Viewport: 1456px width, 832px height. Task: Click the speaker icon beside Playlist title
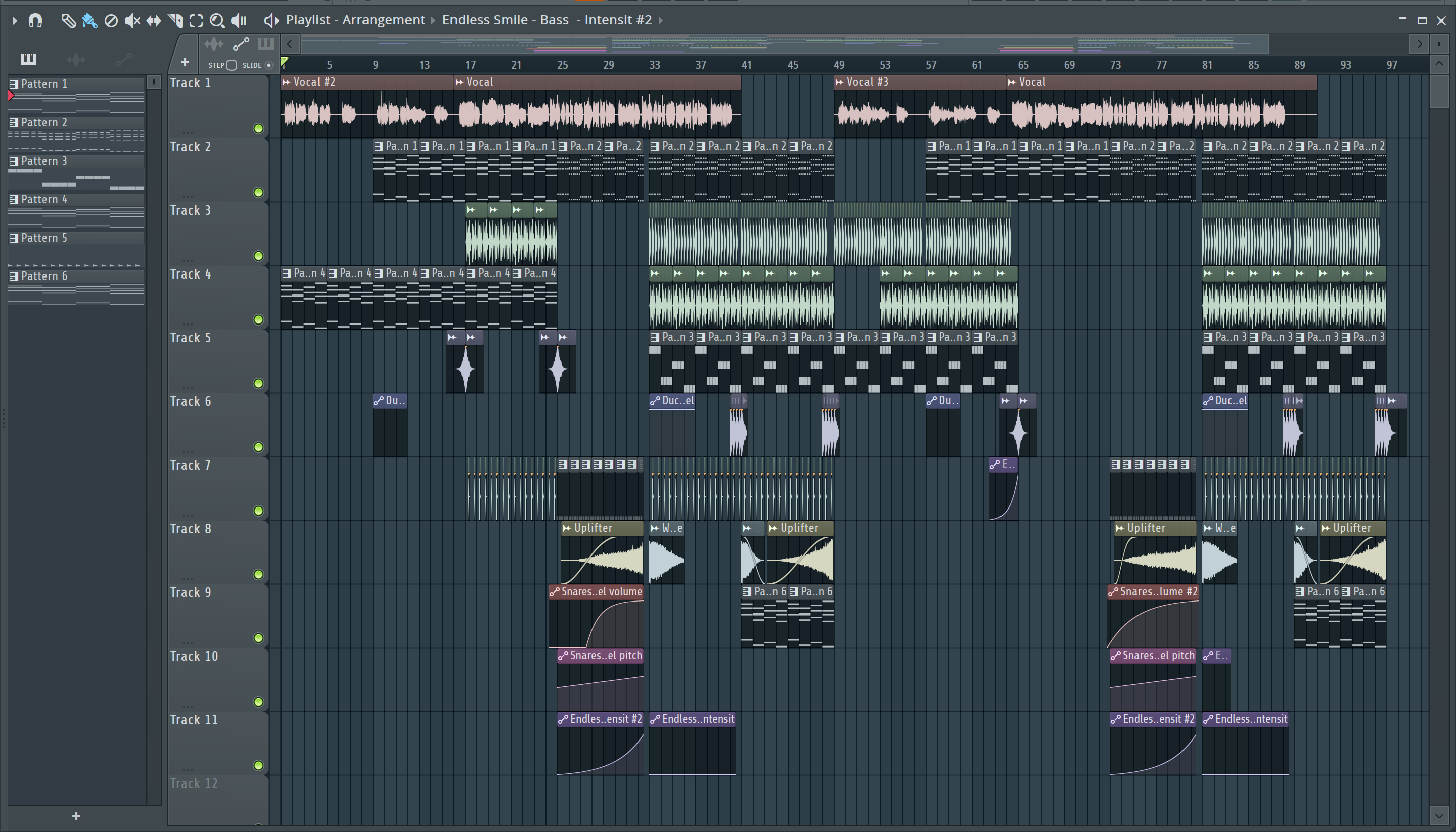[271, 21]
